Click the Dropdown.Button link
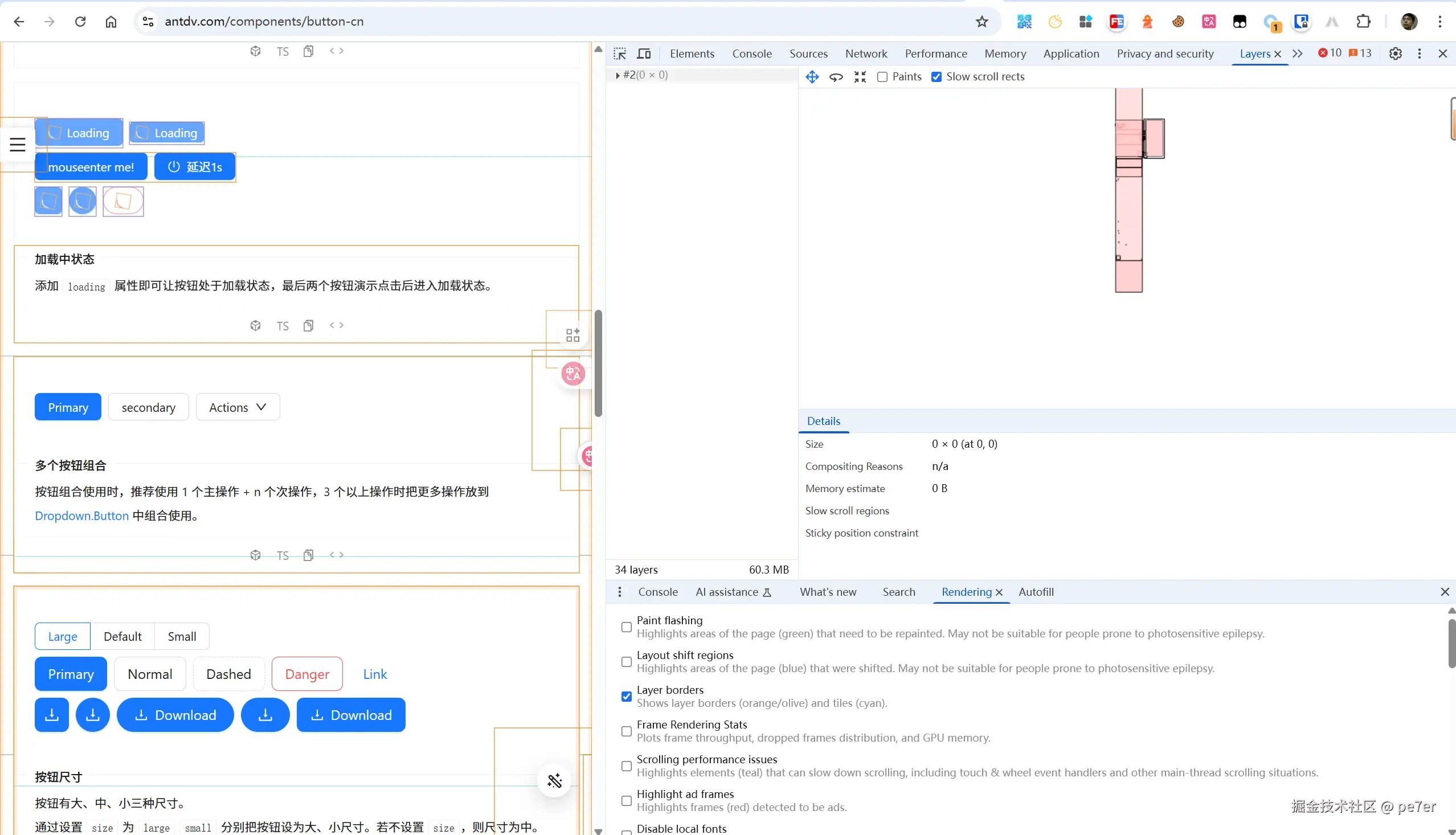The image size is (1456, 835). [x=81, y=515]
